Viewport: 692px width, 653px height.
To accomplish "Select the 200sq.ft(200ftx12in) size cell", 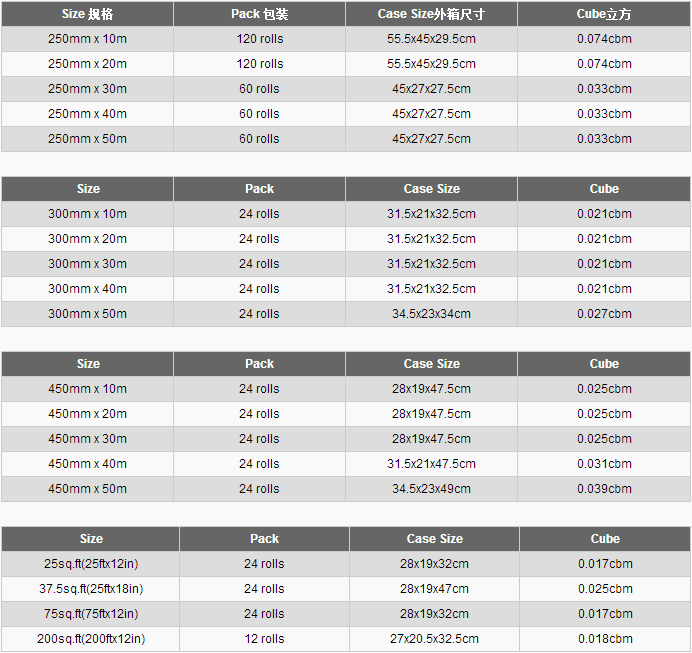I will [x=91, y=639].
